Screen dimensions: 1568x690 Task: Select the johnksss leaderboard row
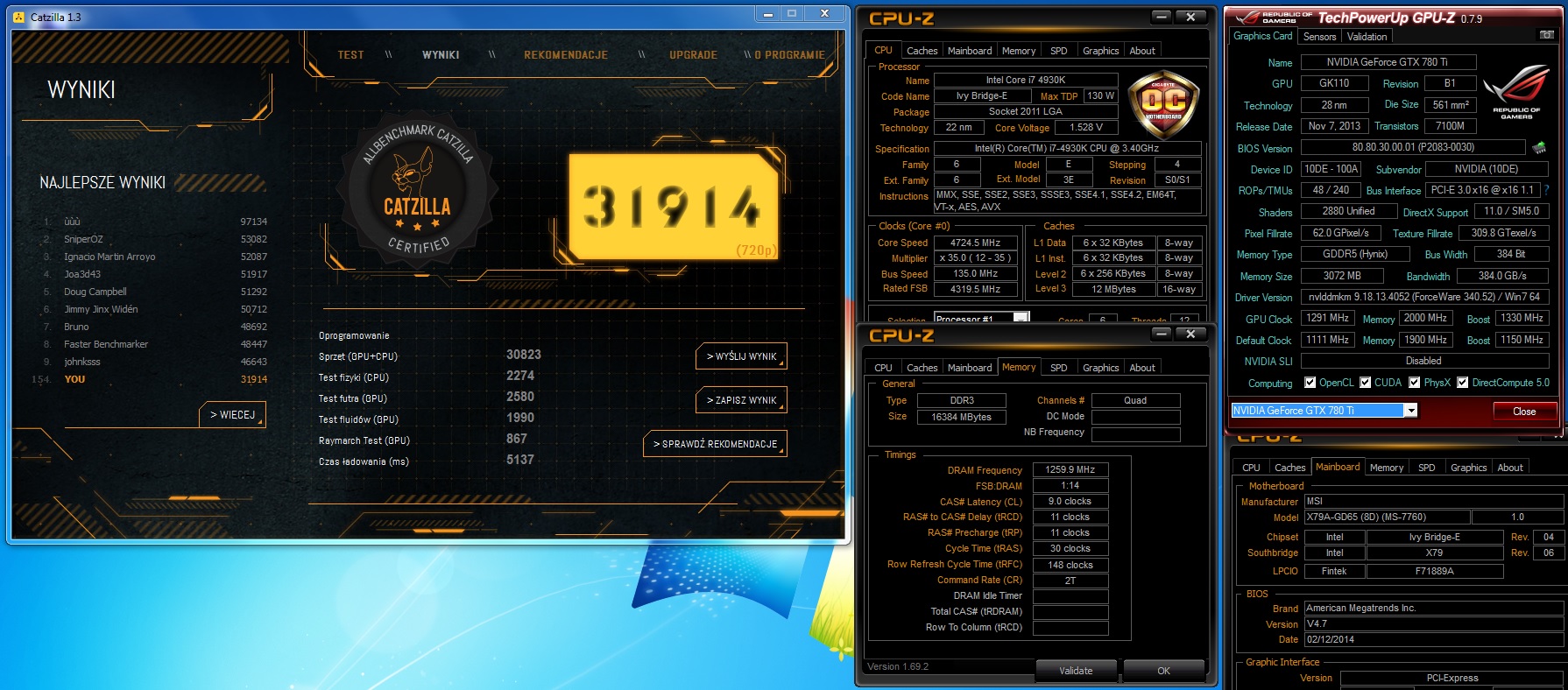155,362
